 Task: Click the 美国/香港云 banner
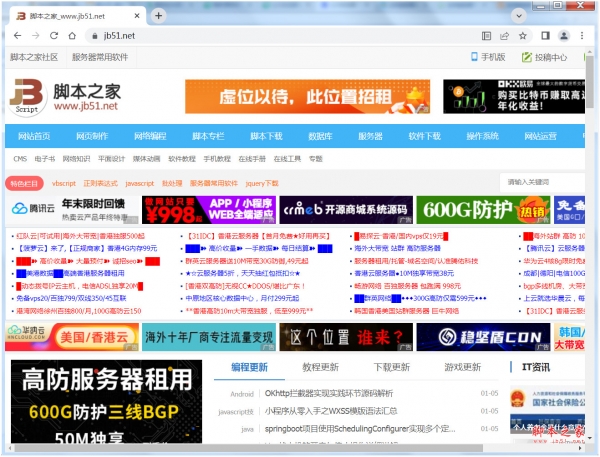(x=72, y=337)
